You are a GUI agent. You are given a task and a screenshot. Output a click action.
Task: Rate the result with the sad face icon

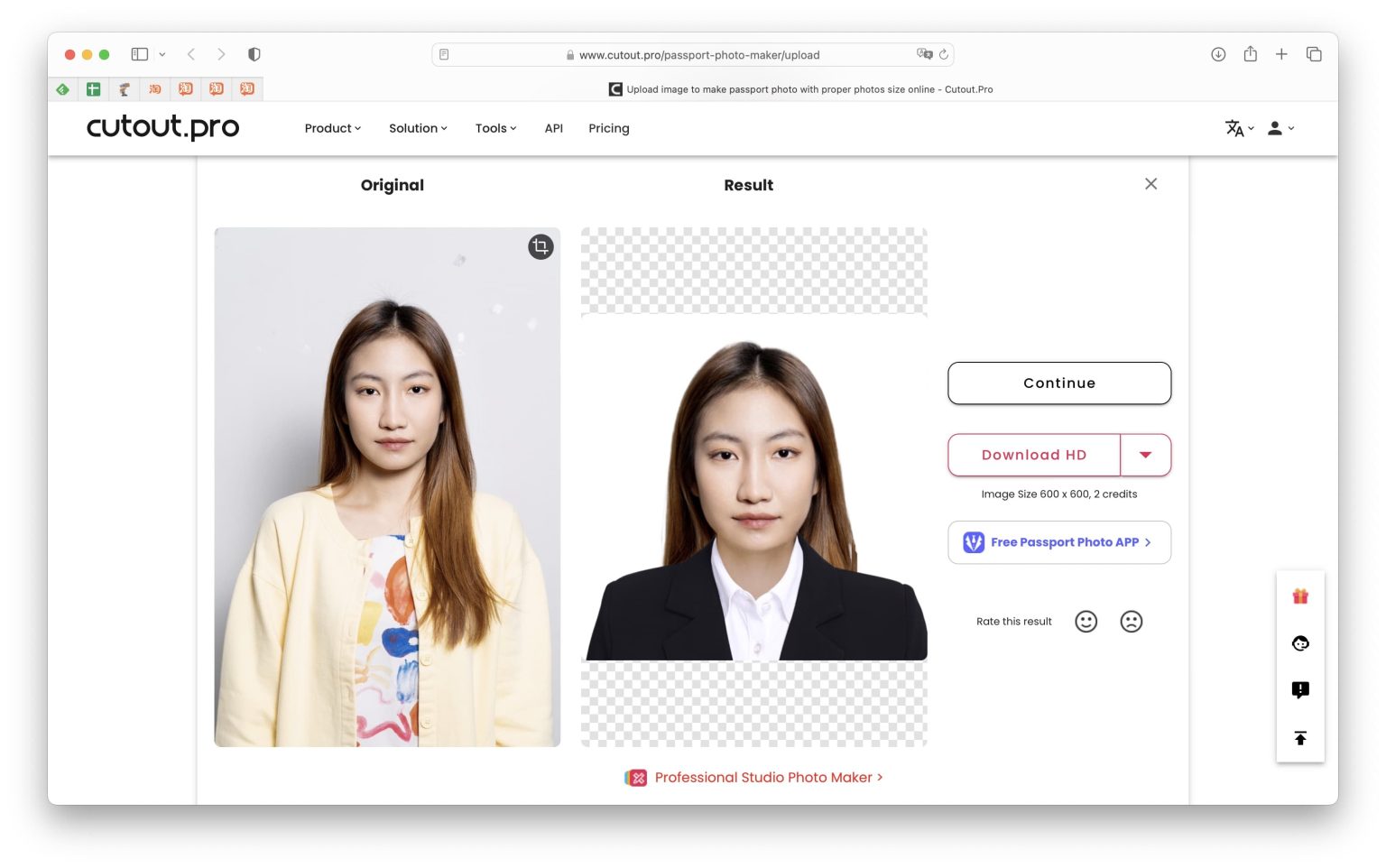pyautogui.click(x=1132, y=621)
